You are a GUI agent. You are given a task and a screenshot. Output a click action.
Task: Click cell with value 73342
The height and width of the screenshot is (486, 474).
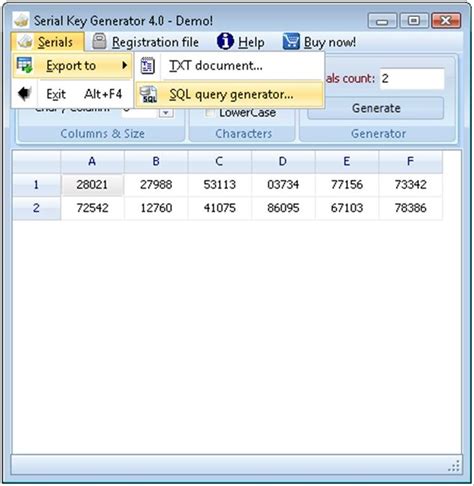coord(411,185)
